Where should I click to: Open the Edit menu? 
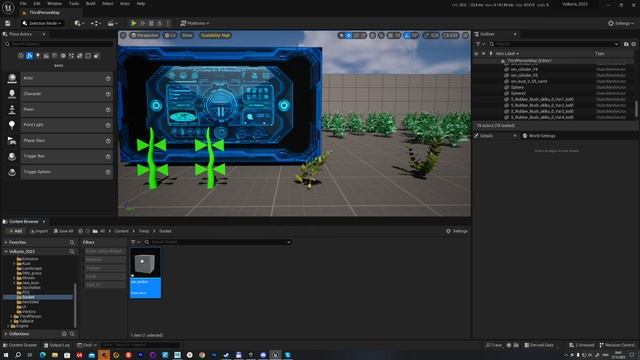click(37, 4)
